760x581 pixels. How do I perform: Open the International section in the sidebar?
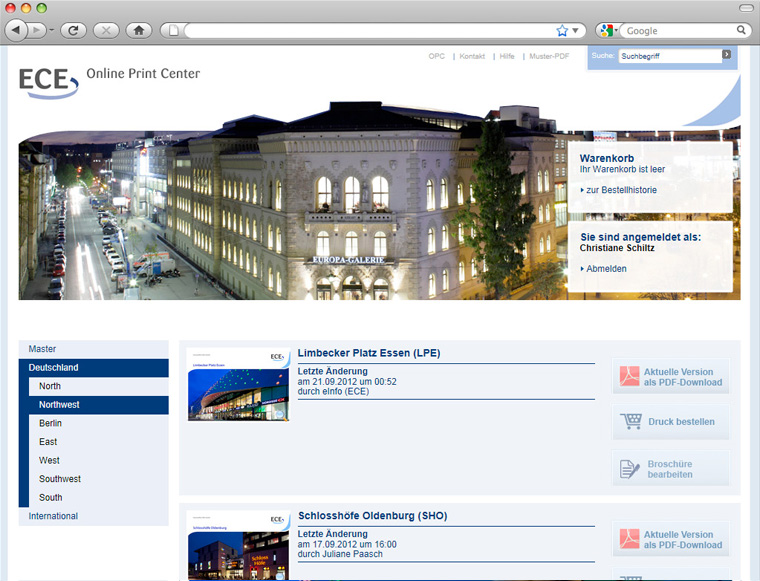pos(53,516)
